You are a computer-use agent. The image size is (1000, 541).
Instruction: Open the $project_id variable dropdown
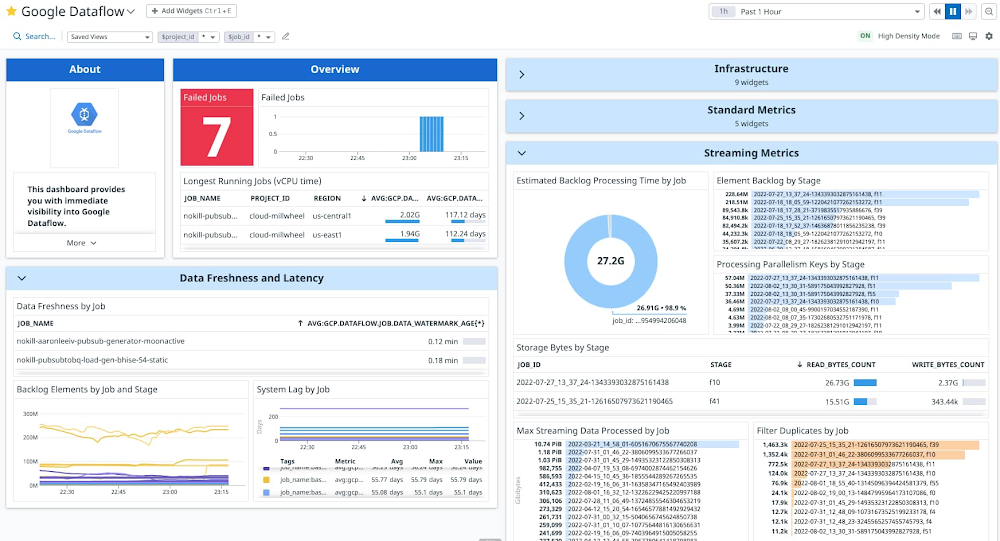coord(207,36)
